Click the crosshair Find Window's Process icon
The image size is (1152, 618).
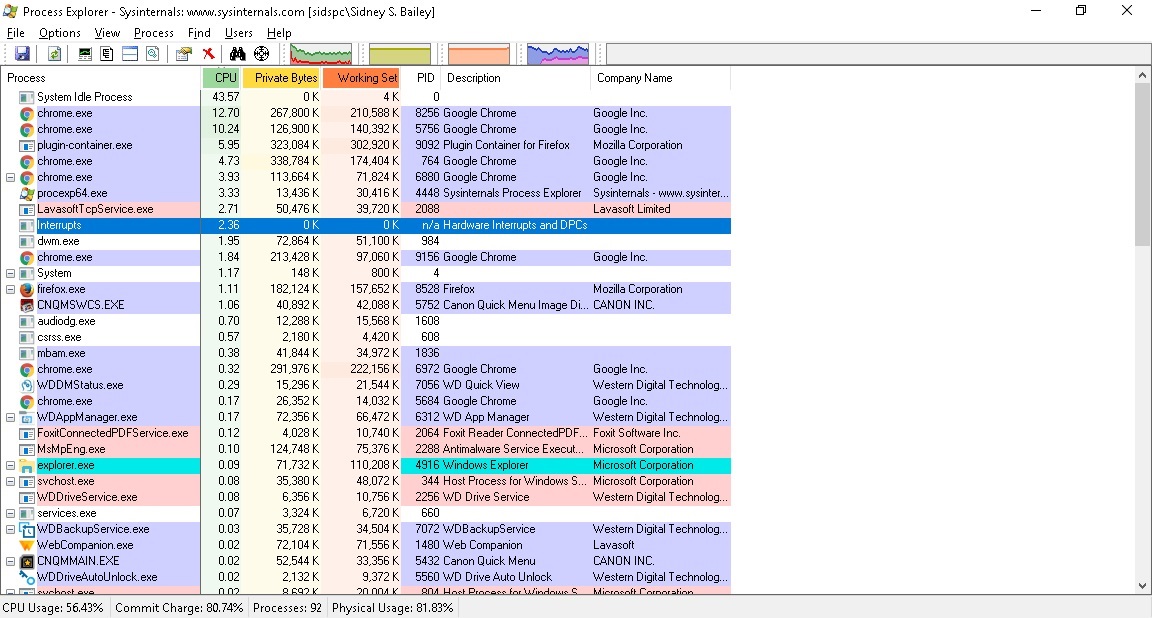[262, 54]
